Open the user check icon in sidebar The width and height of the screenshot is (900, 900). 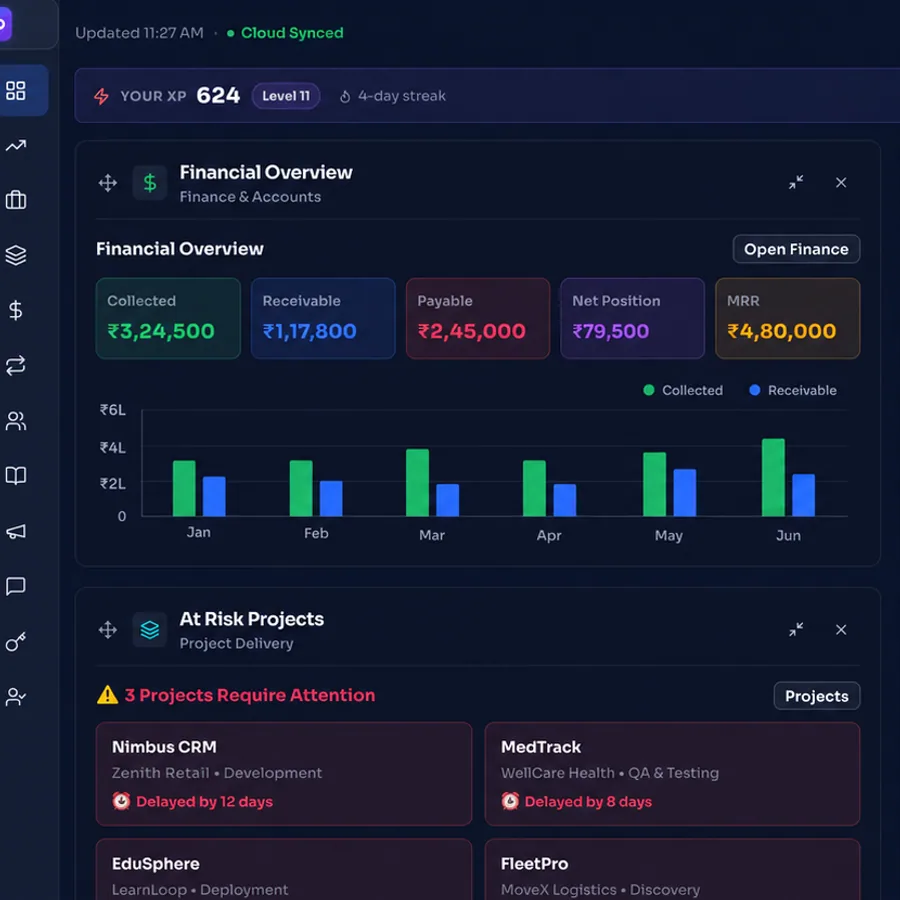click(15, 697)
